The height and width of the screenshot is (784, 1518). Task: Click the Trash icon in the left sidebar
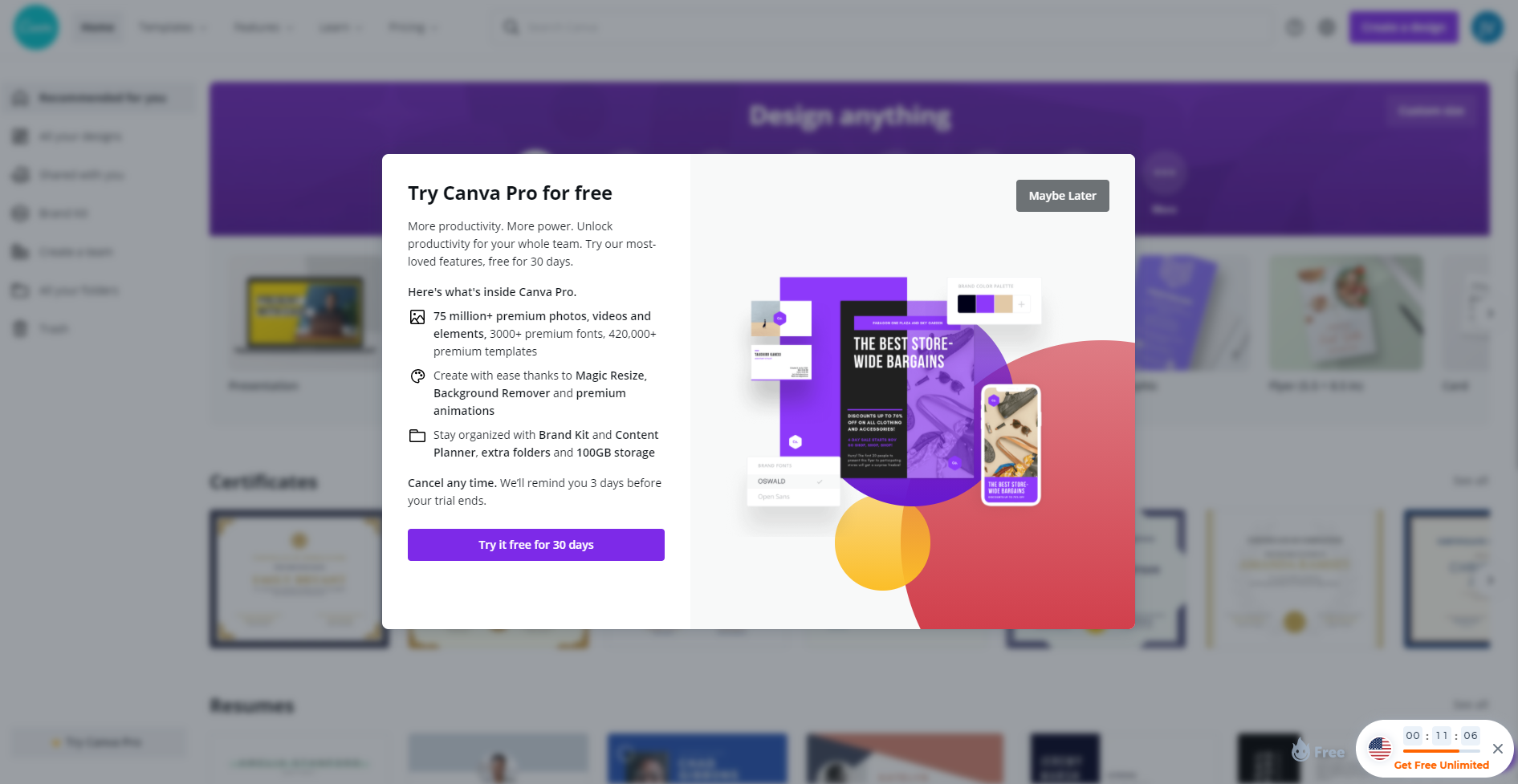tap(21, 329)
